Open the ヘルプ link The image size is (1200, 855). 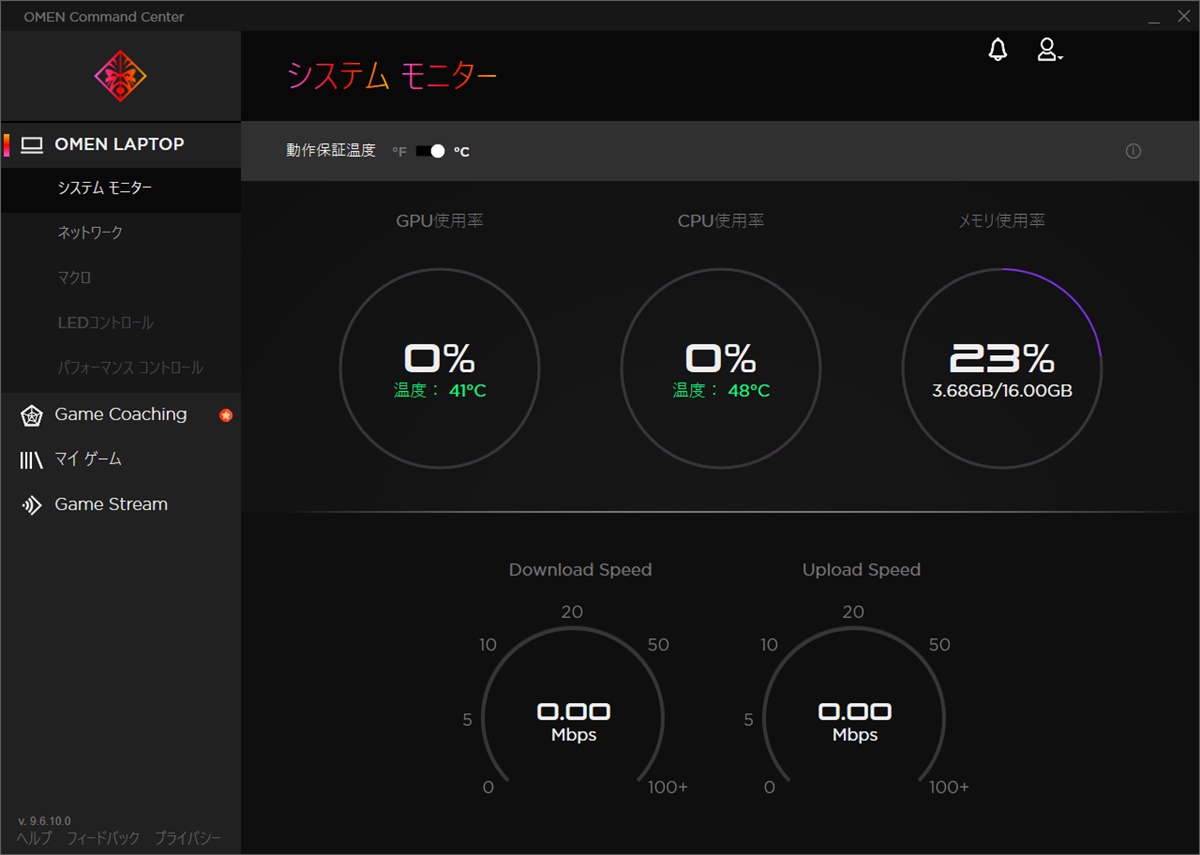34,838
